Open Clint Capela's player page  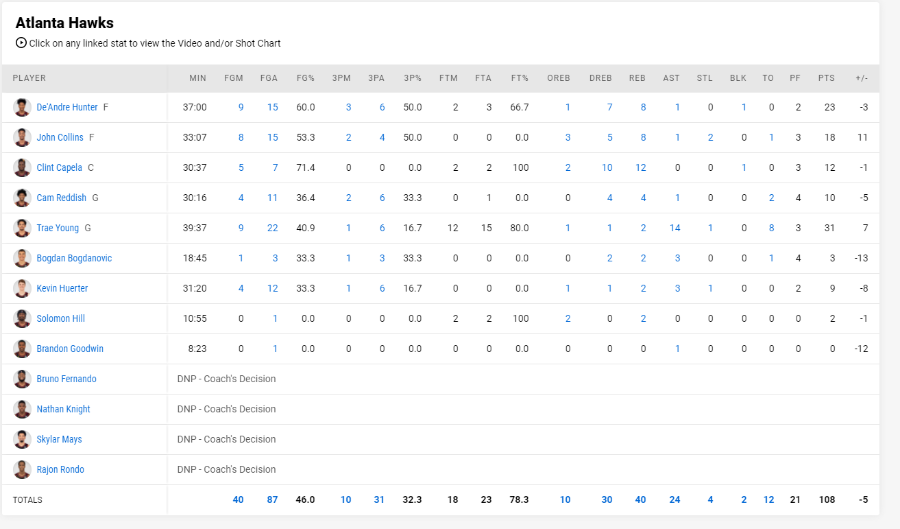(59, 168)
